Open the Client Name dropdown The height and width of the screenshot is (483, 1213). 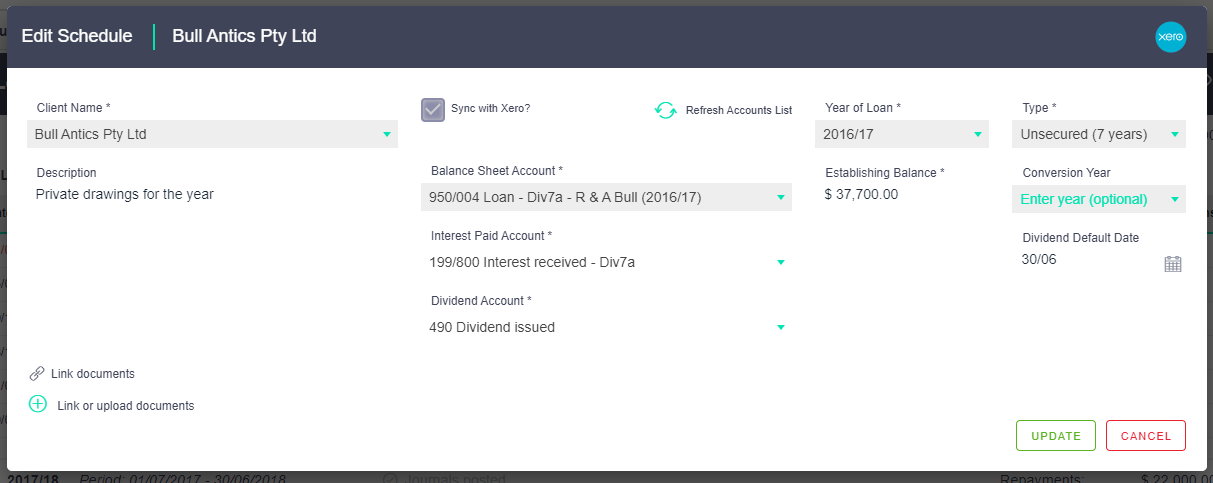(x=212, y=134)
